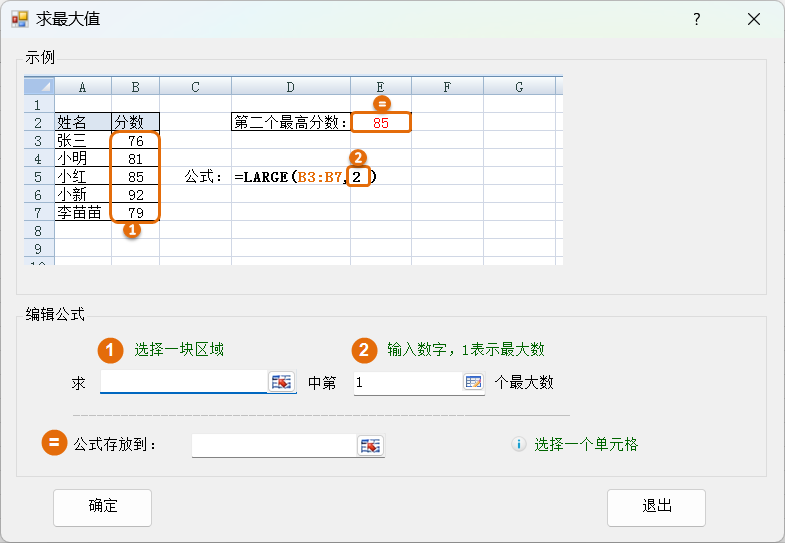Click the number field containing 1
785x543 pixels.
point(407,382)
